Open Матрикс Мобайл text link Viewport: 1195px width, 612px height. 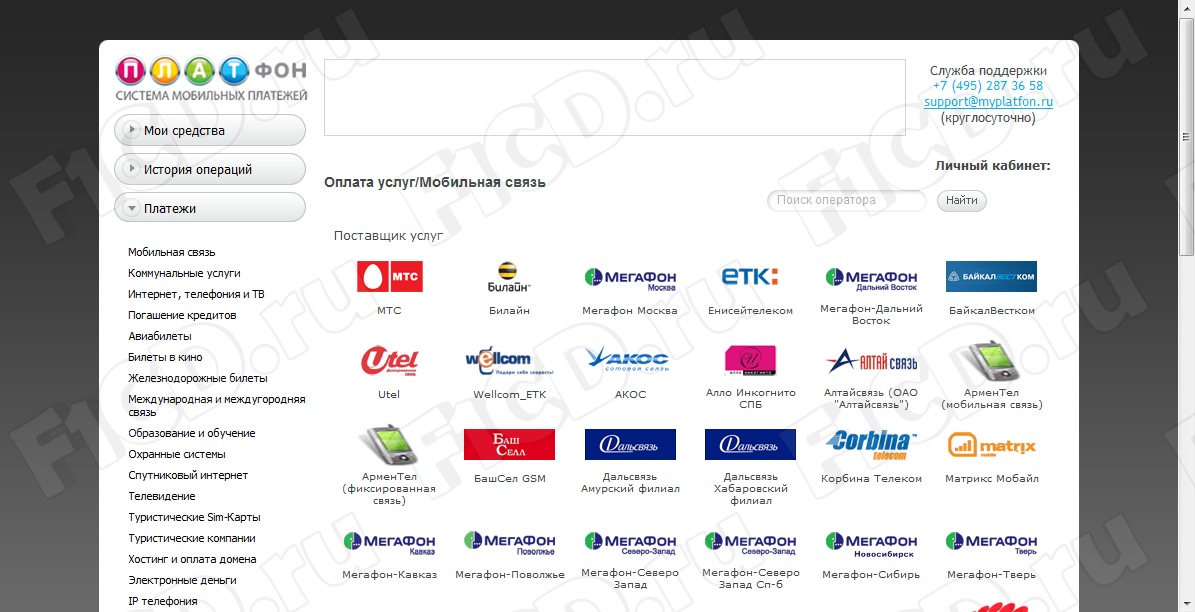992,479
